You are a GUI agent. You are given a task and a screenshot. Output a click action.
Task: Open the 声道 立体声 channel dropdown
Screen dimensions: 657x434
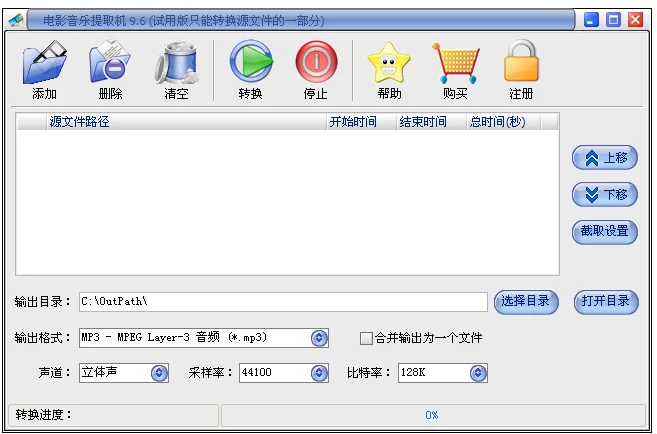click(x=159, y=373)
